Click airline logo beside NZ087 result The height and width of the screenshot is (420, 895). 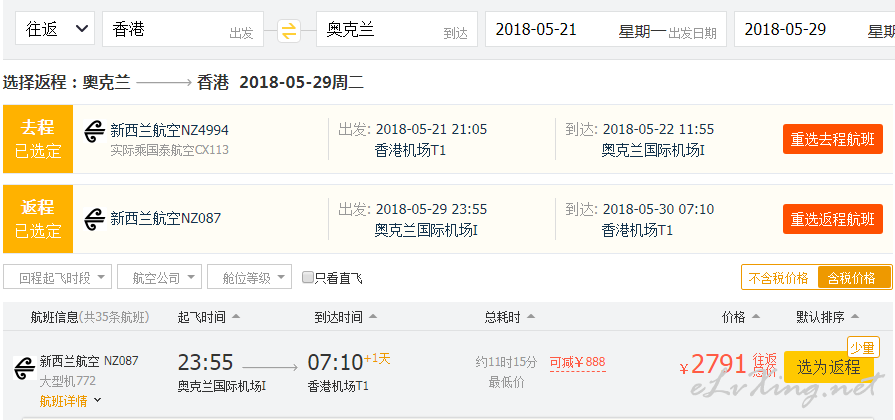click(x=25, y=368)
